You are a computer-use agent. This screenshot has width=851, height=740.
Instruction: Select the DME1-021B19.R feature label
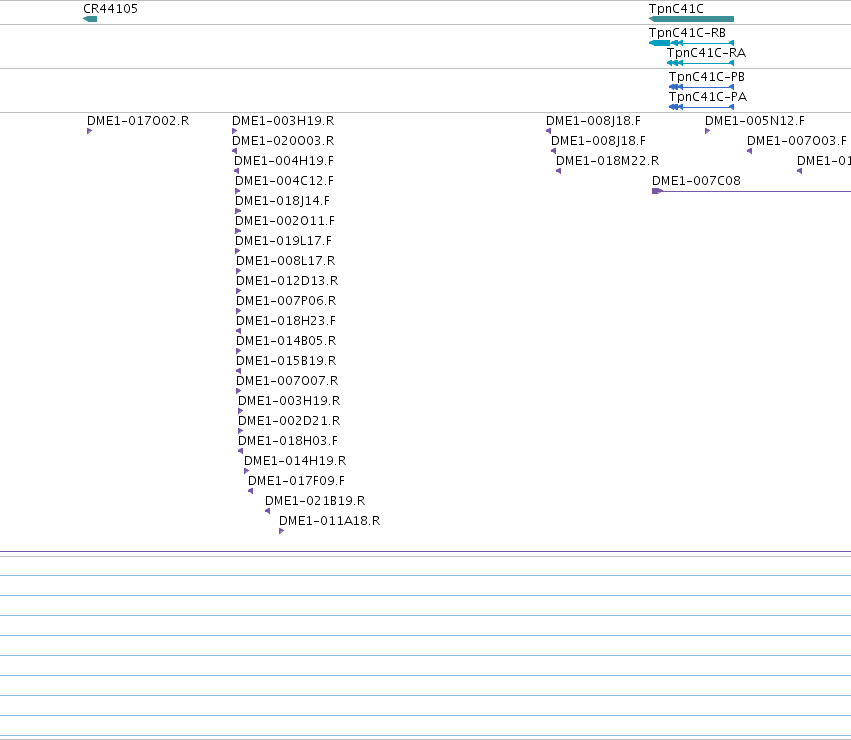315,501
